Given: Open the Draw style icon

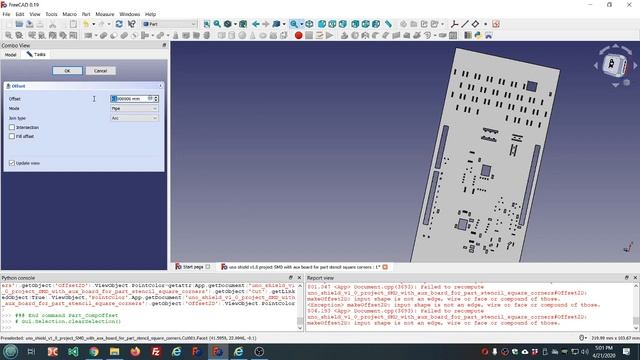Looking at the screenshot, I should pyautogui.click(x=228, y=24).
